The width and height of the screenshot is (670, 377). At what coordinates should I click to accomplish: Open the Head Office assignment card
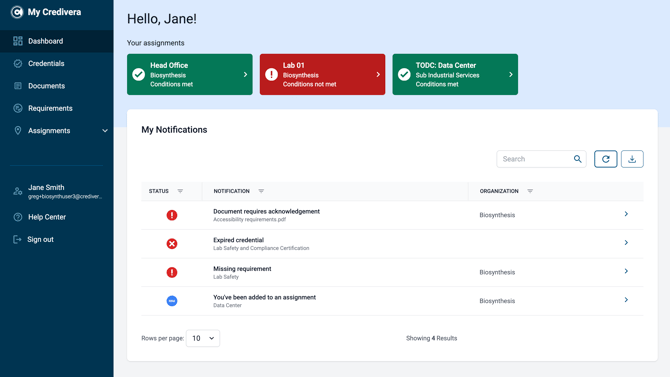tap(190, 74)
